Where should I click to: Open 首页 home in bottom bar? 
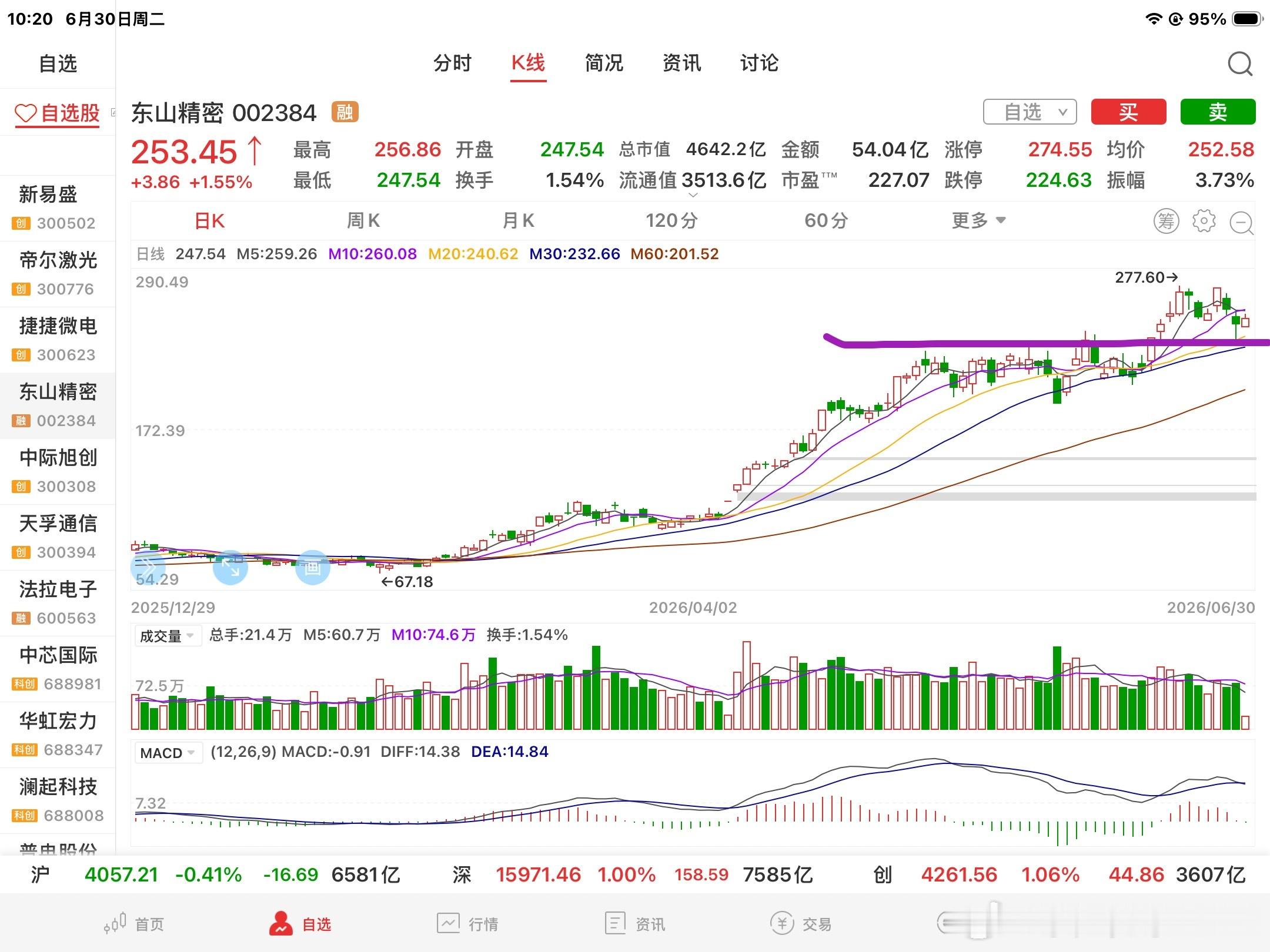[135, 924]
